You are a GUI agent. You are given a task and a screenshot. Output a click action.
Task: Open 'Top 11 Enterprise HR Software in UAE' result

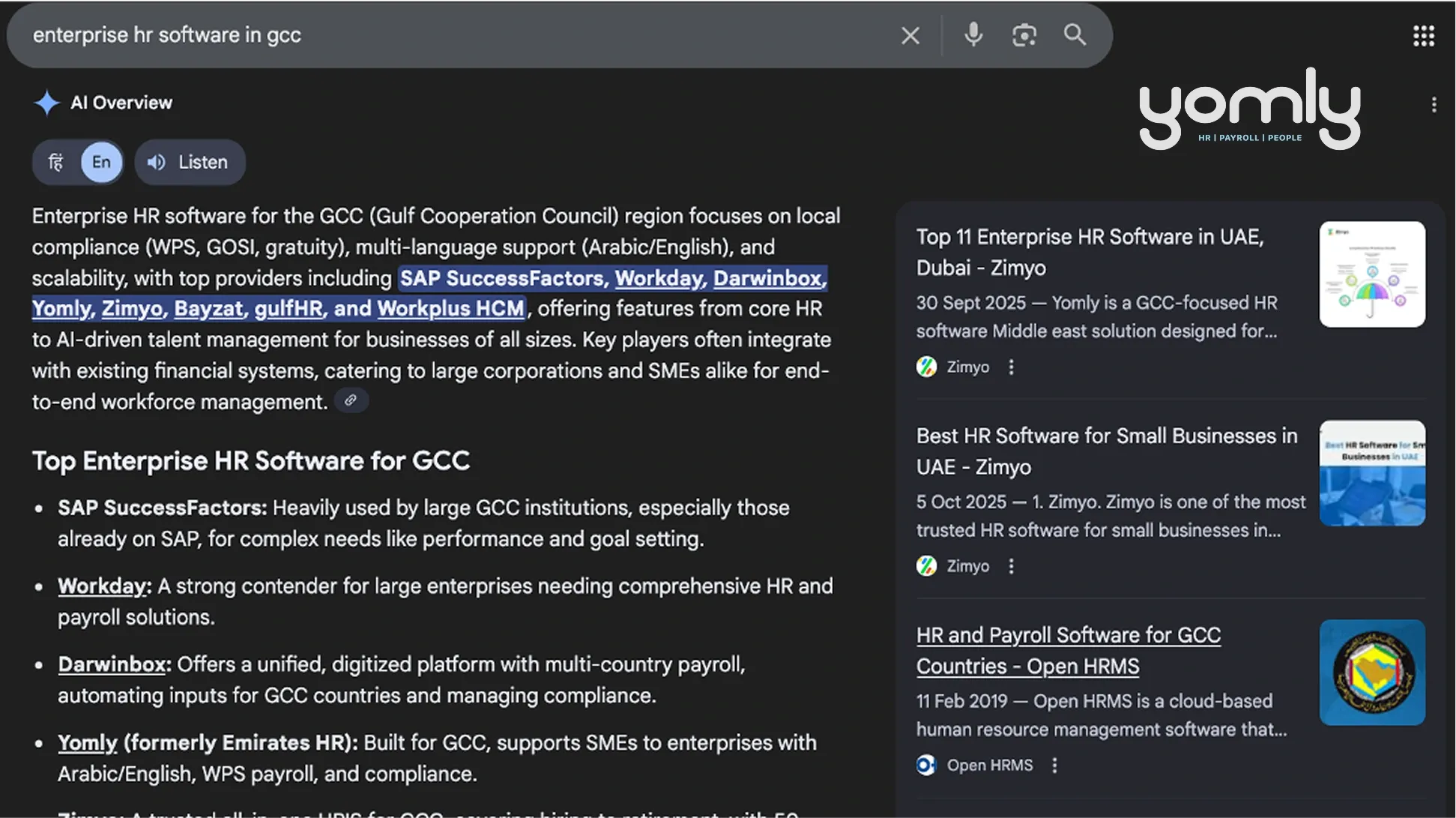pos(1090,253)
